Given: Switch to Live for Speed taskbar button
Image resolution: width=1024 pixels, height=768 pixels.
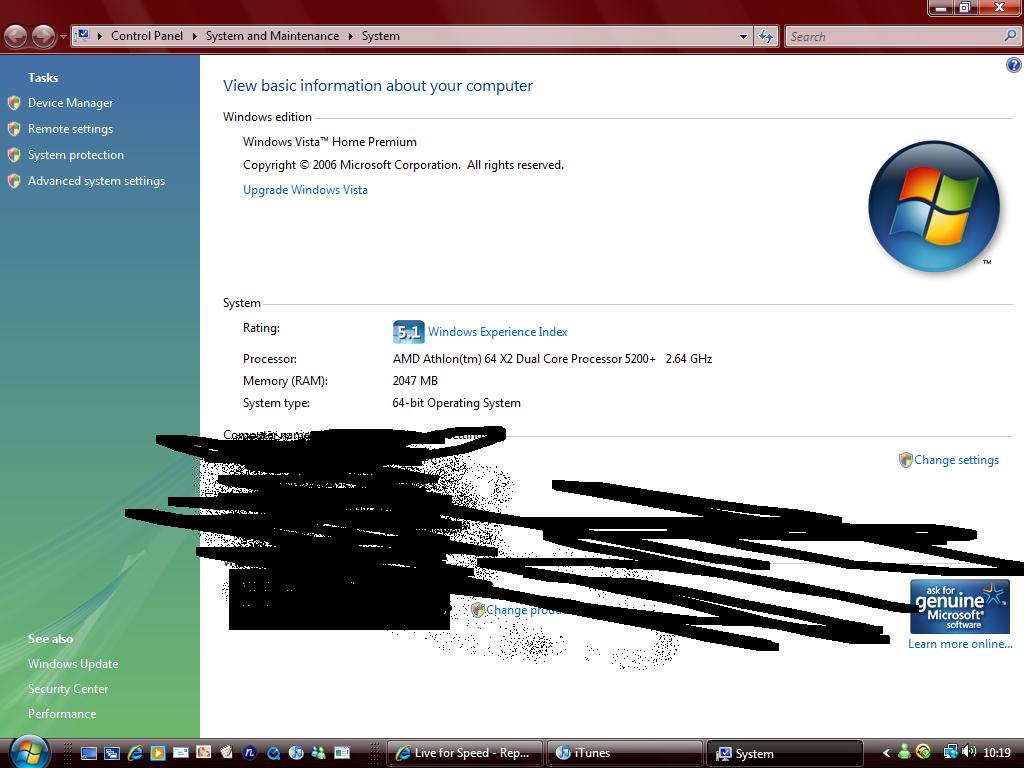Looking at the screenshot, I should 464,753.
